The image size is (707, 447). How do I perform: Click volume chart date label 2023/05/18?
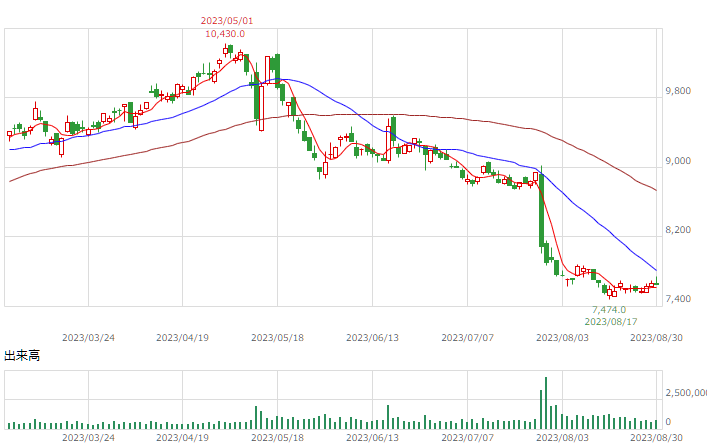coord(277,438)
